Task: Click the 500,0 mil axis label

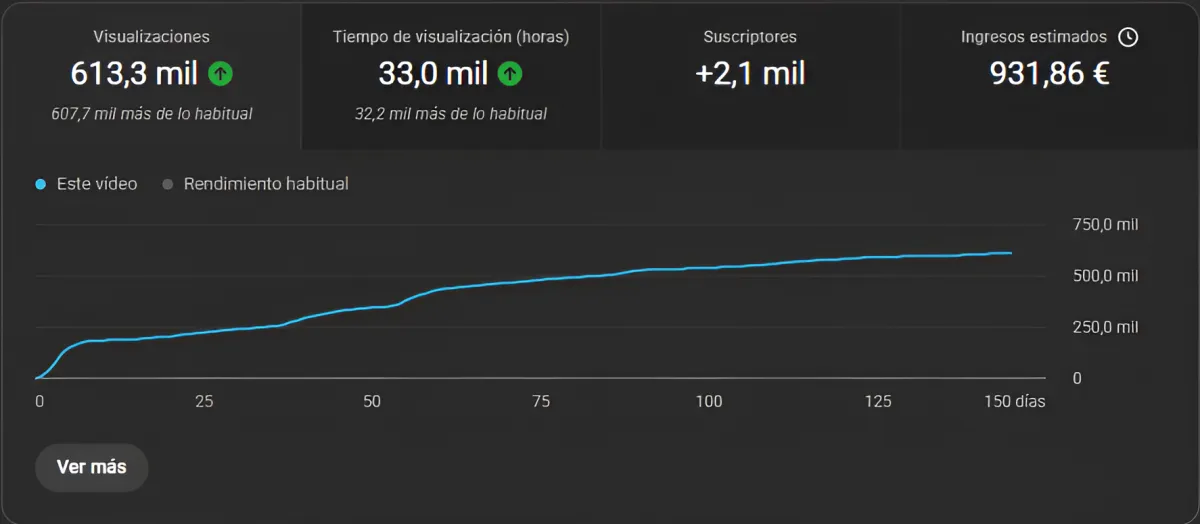Action: click(1106, 276)
